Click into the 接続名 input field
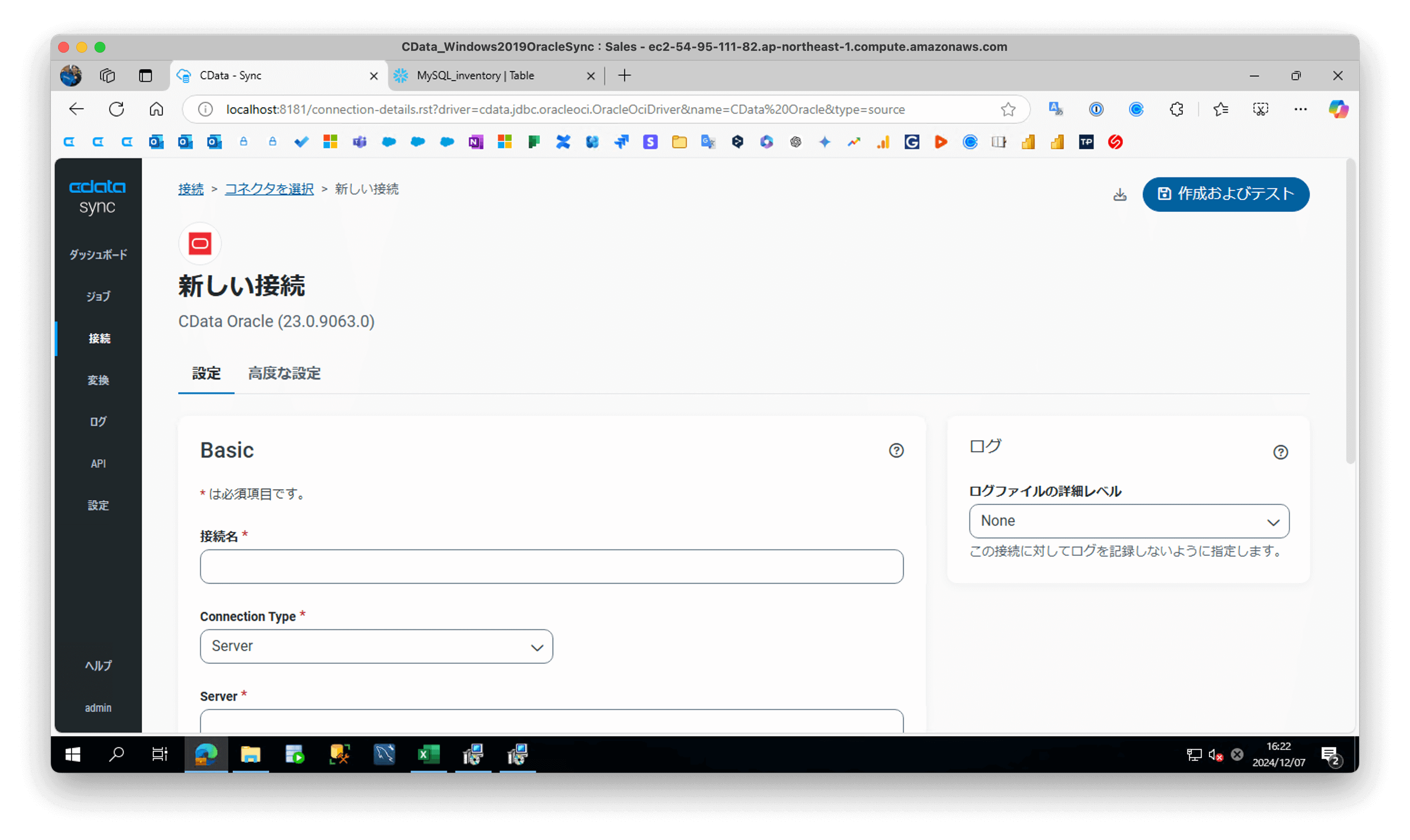 (551, 567)
